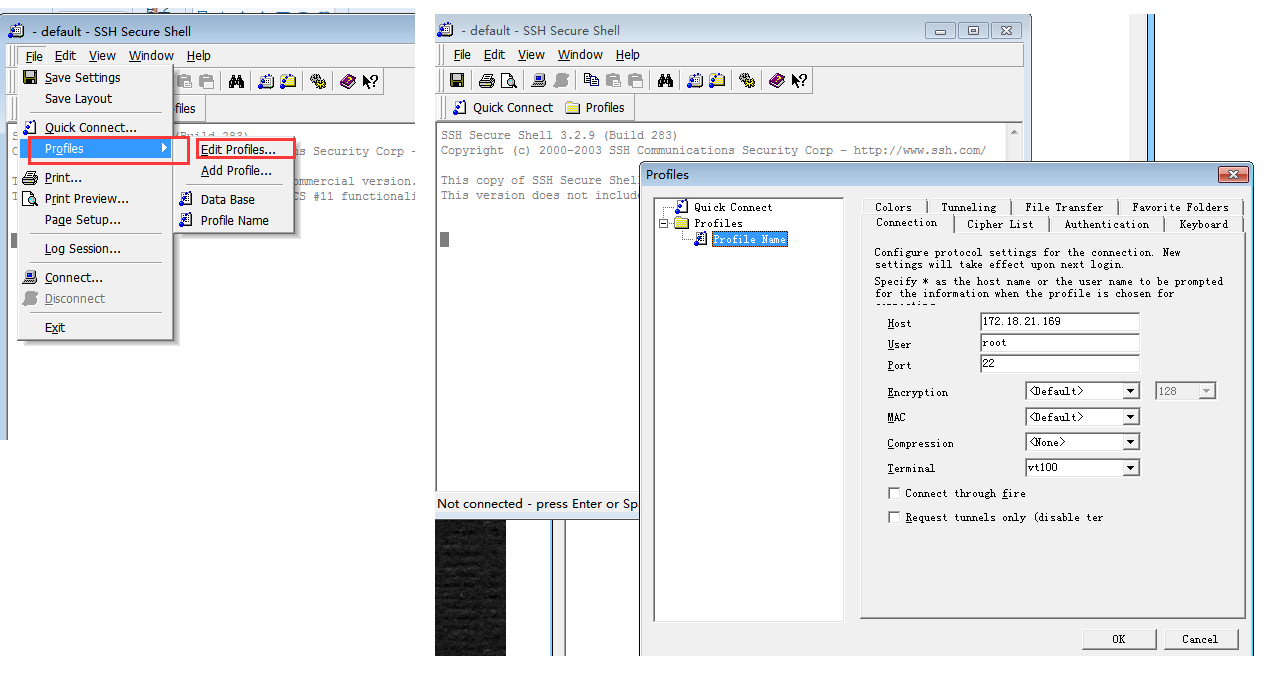Click binoculars Find icon in right window toolbar
This screenshot has width=1276, height=679.
click(x=667, y=81)
